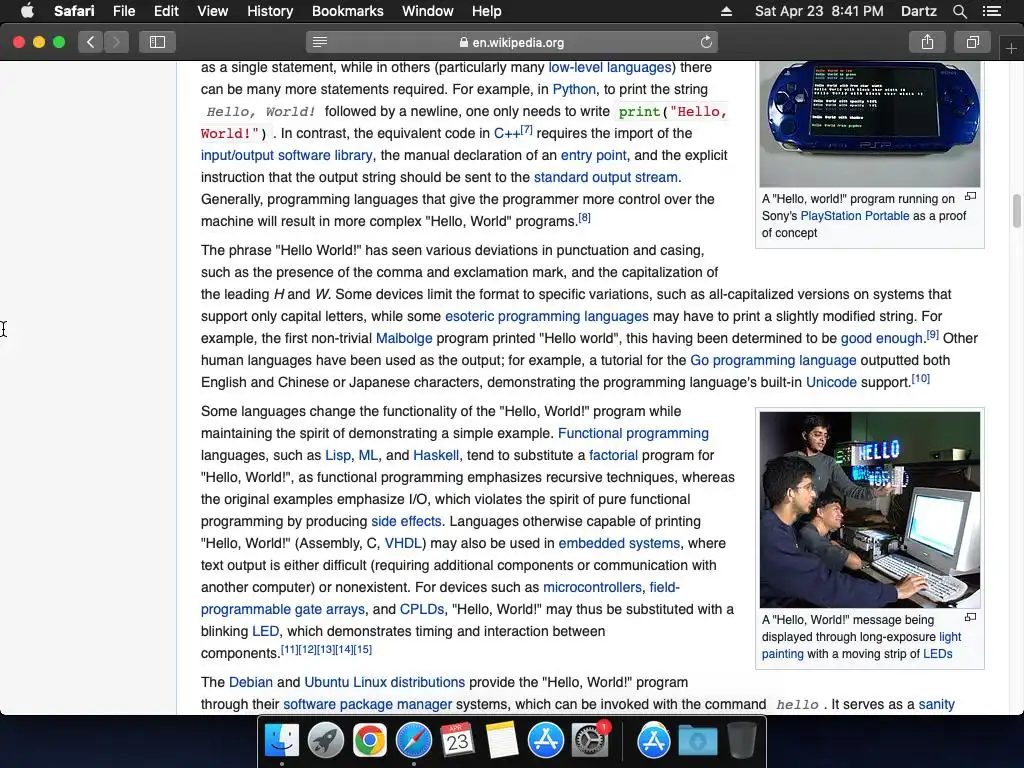Image resolution: width=1024 pixels, height=768 pixels.
Task: Open the Unicode link
Action: [x=831, y=383]
